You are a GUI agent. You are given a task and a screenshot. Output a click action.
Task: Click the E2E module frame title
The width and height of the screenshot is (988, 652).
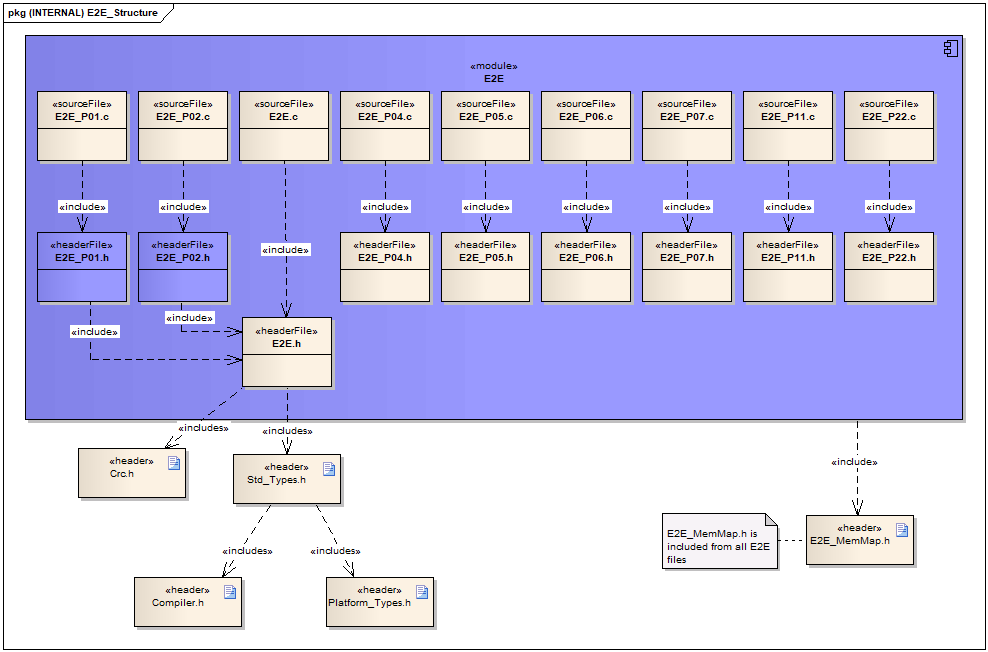(x=492, y=73)
